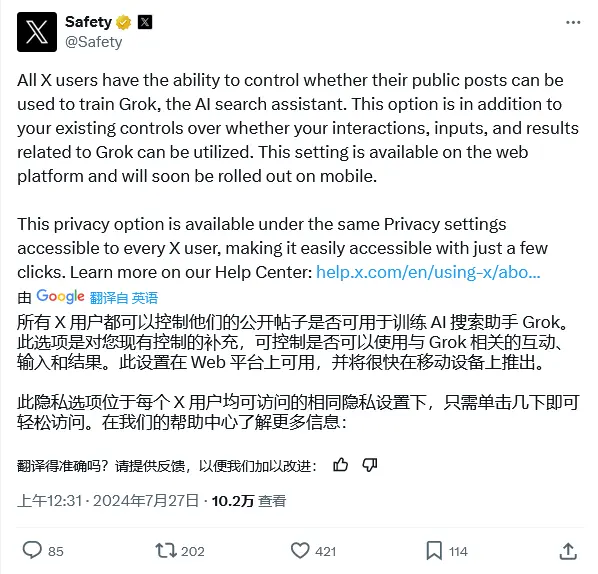
Task: Bookmark the post with the bookmark icon
Action: coord(434,551)
